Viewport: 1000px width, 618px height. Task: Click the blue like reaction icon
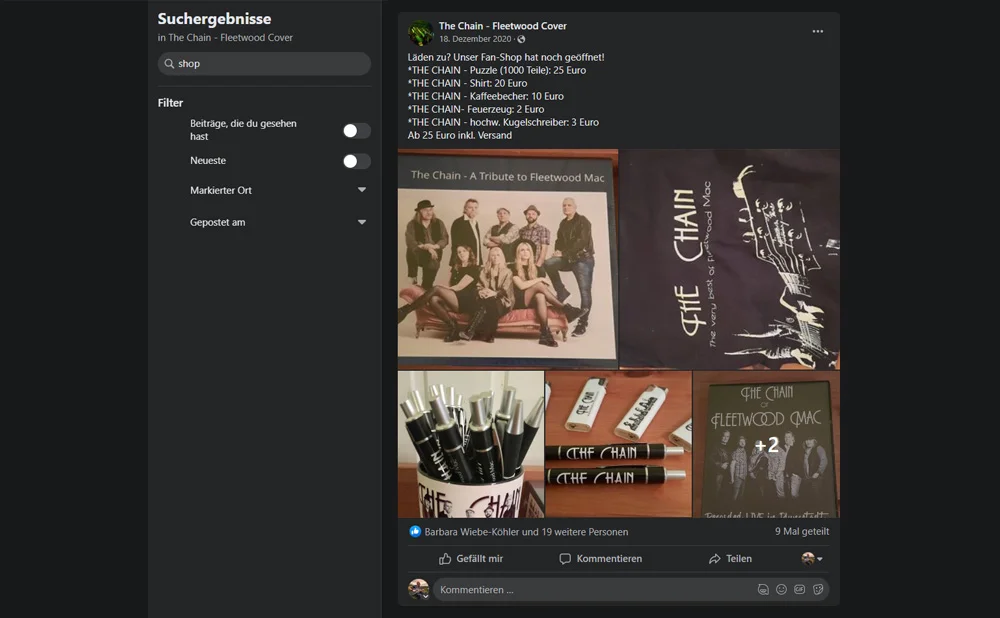[x=415, y=531]
